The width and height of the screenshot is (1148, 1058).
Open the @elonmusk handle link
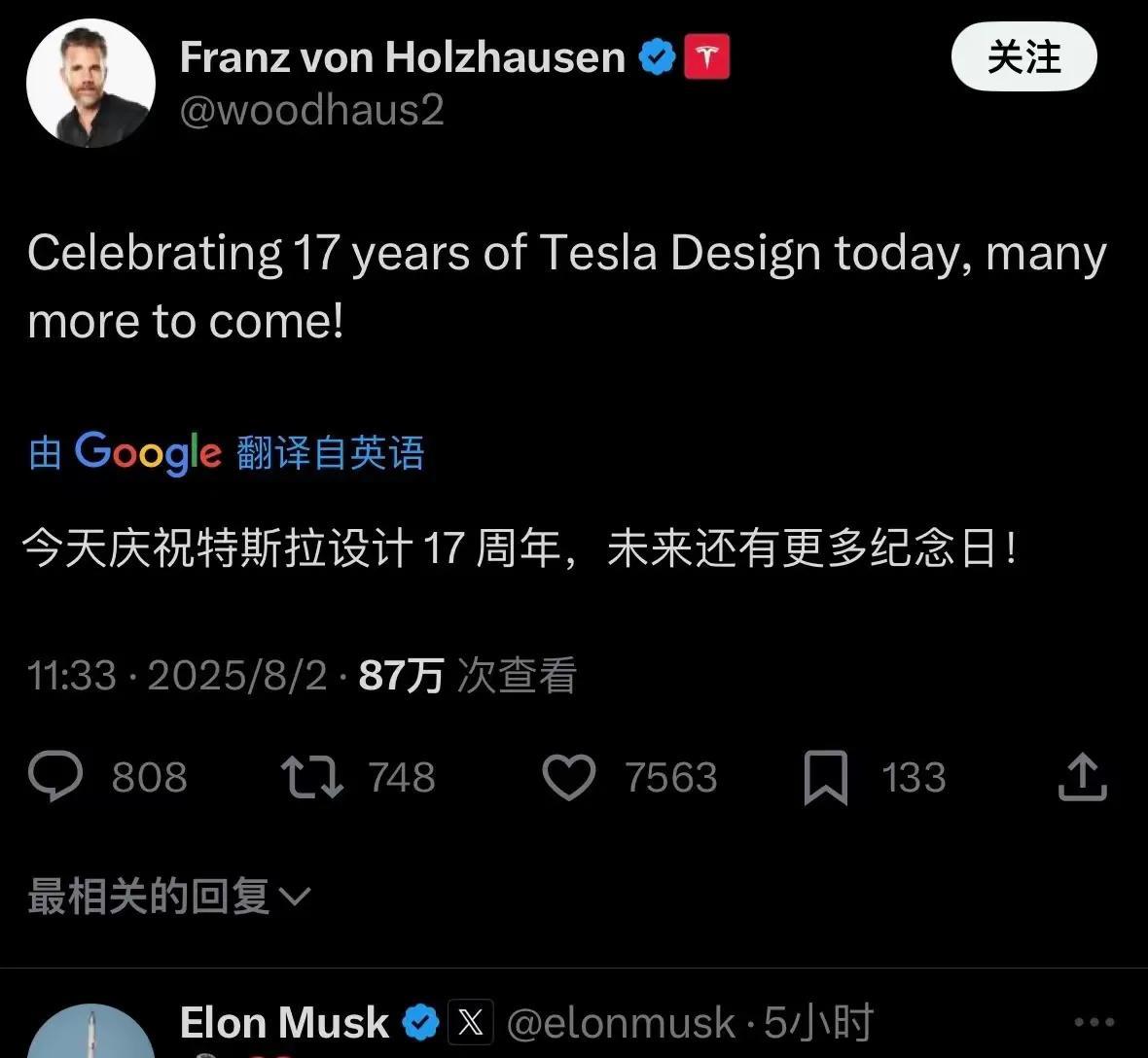[x=621, y=1023]
